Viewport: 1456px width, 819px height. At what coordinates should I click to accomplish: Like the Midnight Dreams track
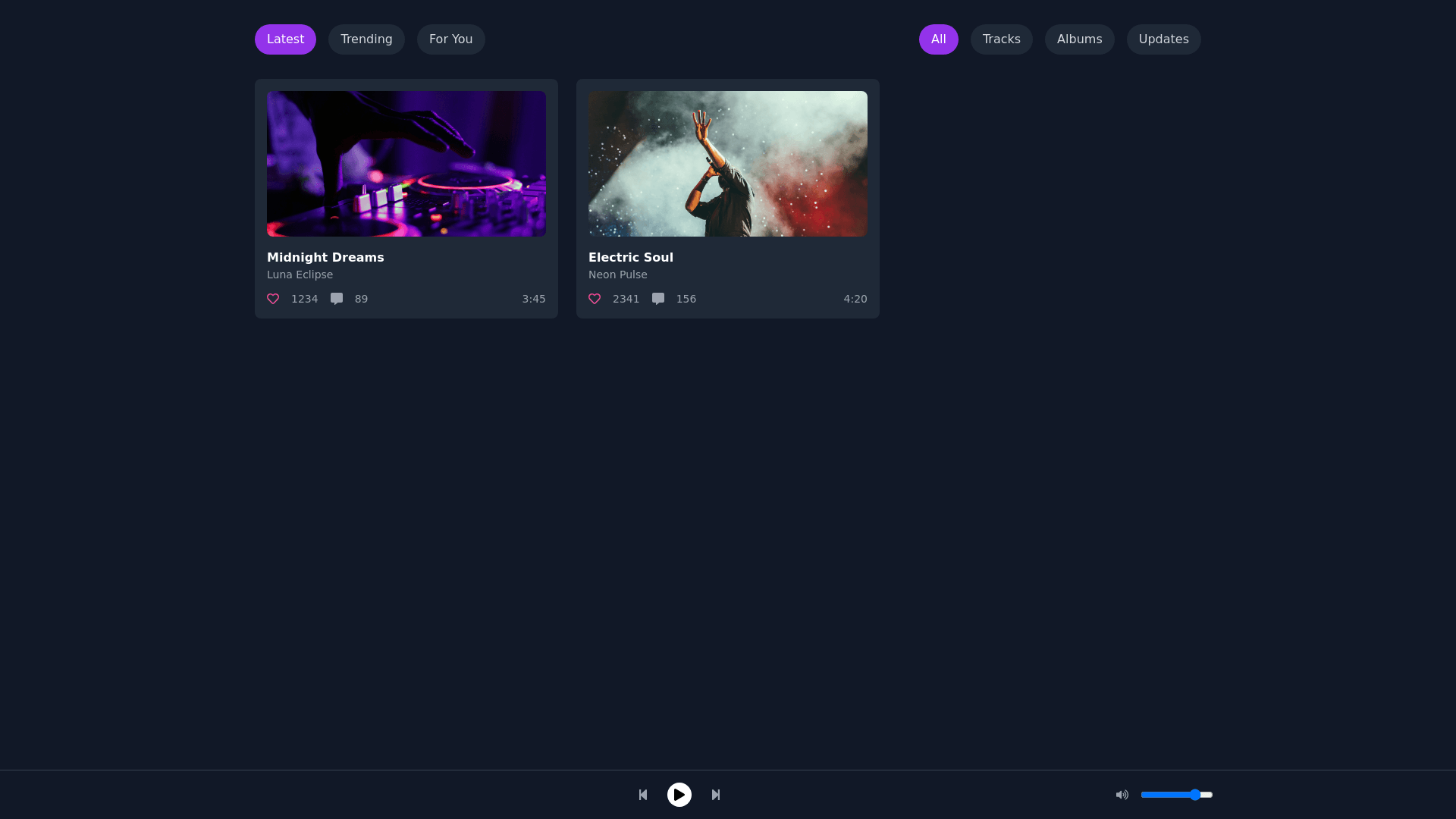273,299
